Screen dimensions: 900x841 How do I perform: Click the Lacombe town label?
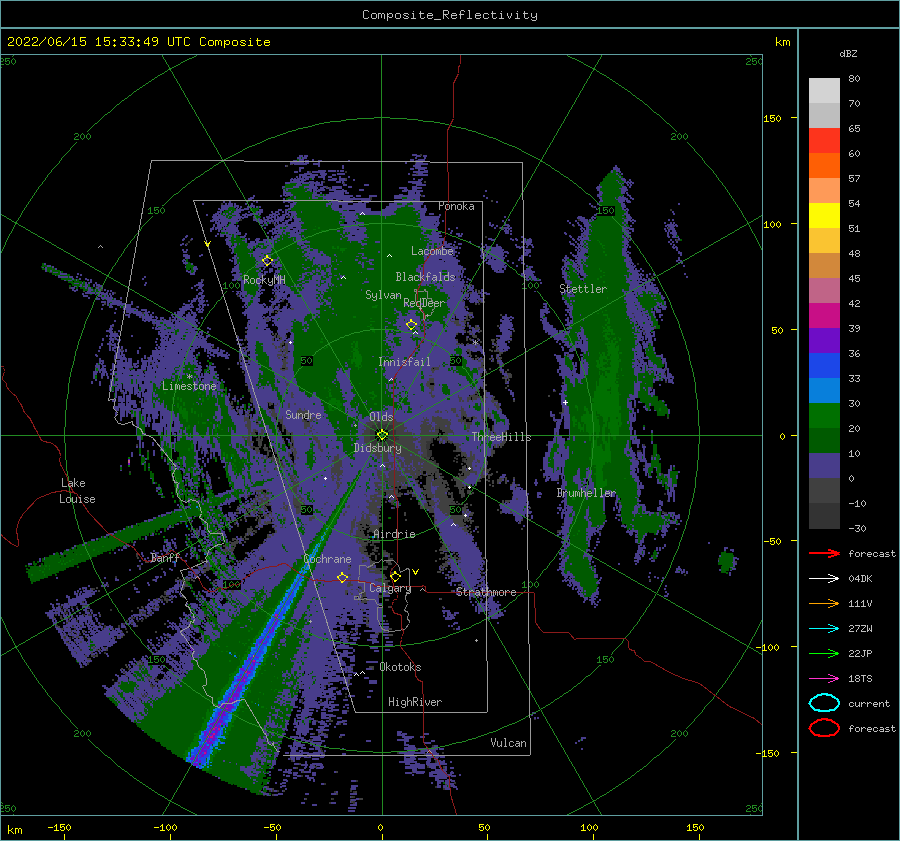(x=432, y=251)
